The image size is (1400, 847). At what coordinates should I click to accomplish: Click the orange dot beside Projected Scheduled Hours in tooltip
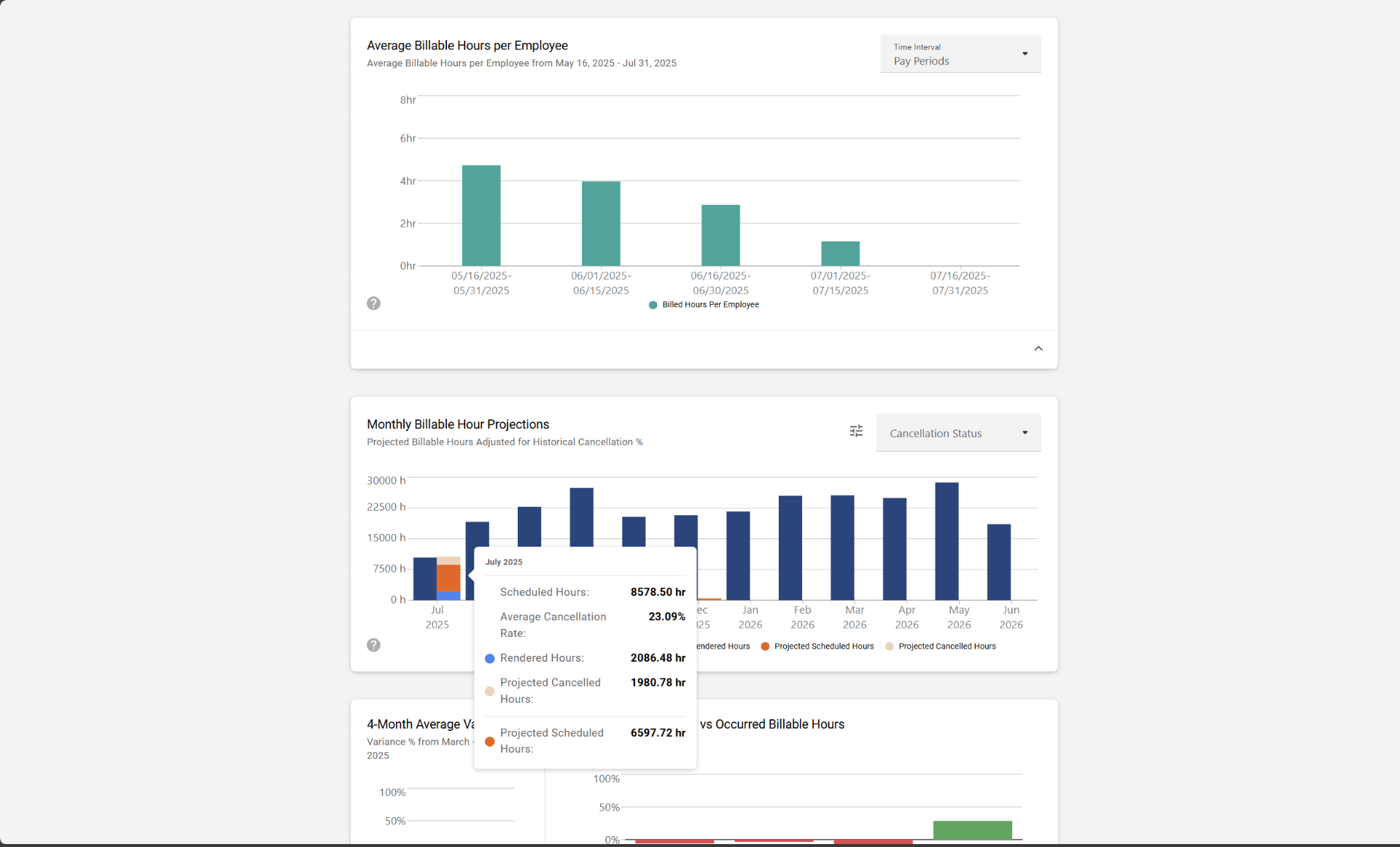(x=489, y=741)
